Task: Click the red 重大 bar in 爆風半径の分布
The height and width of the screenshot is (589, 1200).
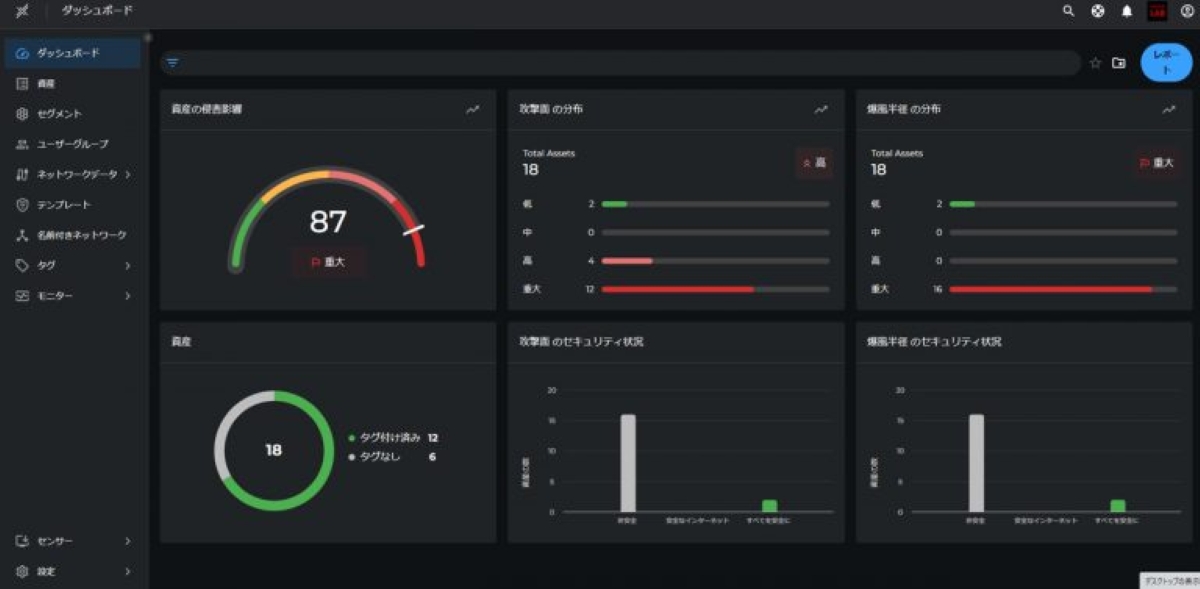Action: [x=1050, y=289]
